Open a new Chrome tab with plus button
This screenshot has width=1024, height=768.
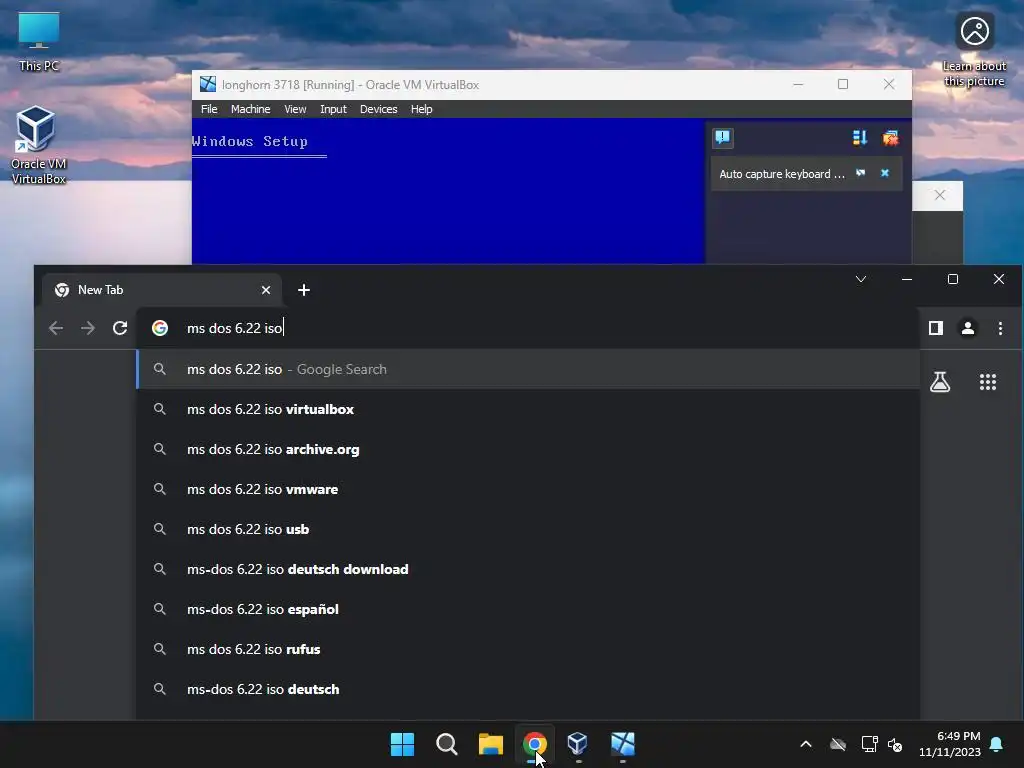(x=304, y=290)
